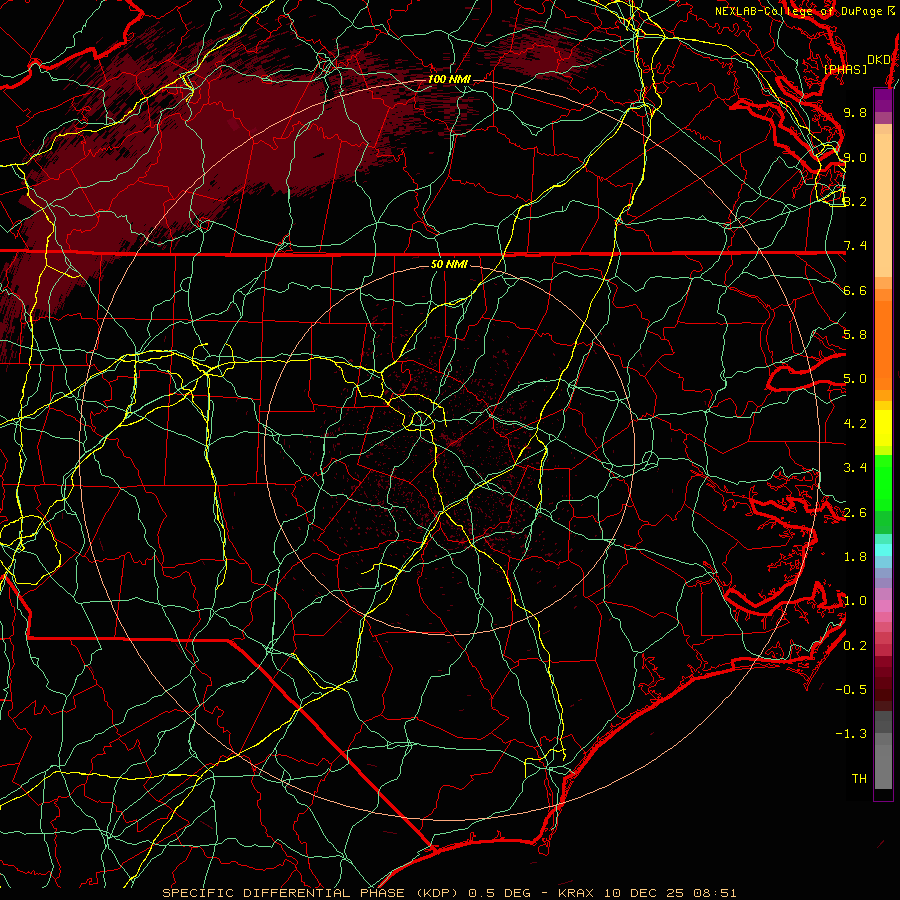Select the 0.2 scale value

pos(855,646)
